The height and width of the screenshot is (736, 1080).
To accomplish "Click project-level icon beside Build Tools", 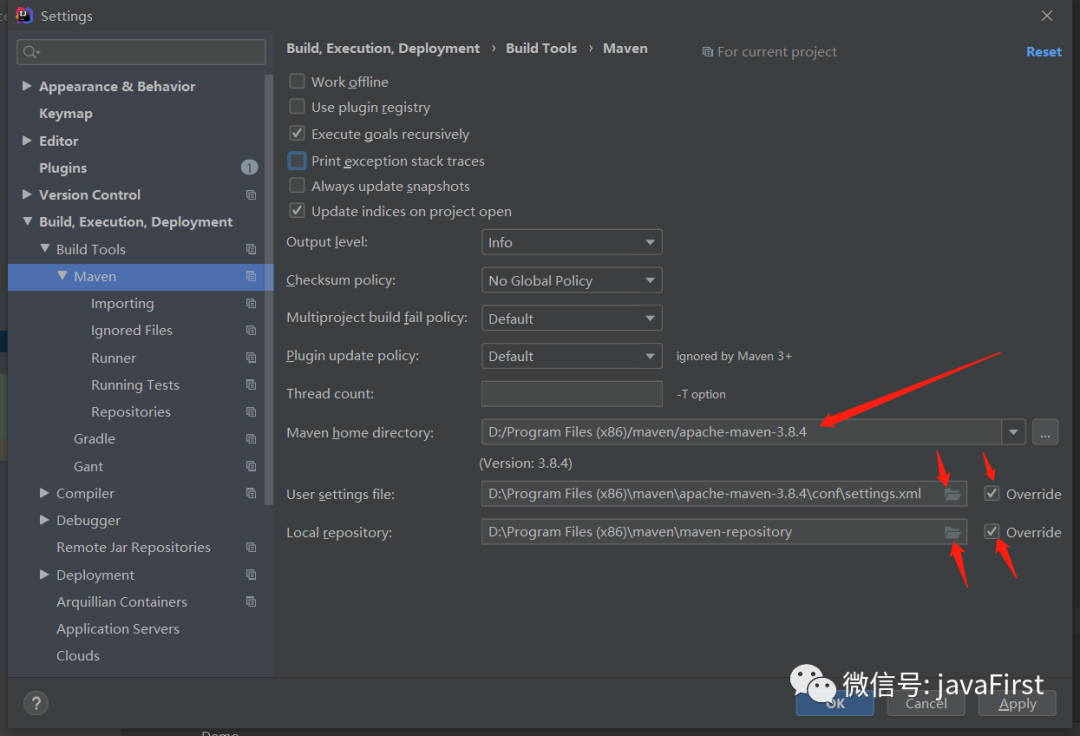I will coord(251,249).
